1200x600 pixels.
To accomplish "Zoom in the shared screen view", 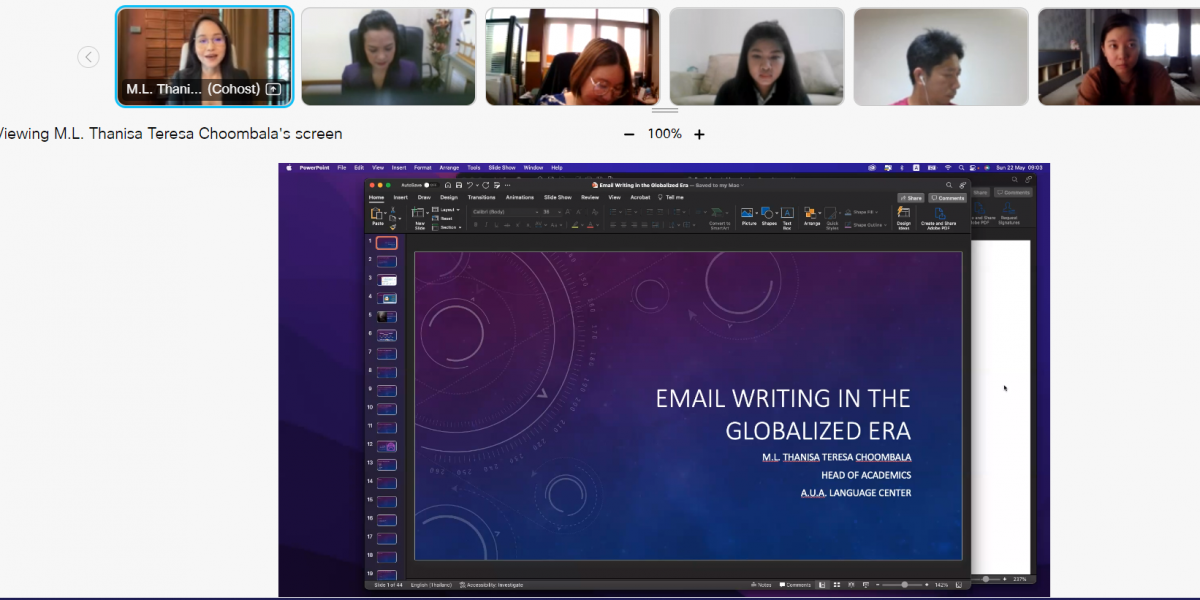I will coord(699,134).
